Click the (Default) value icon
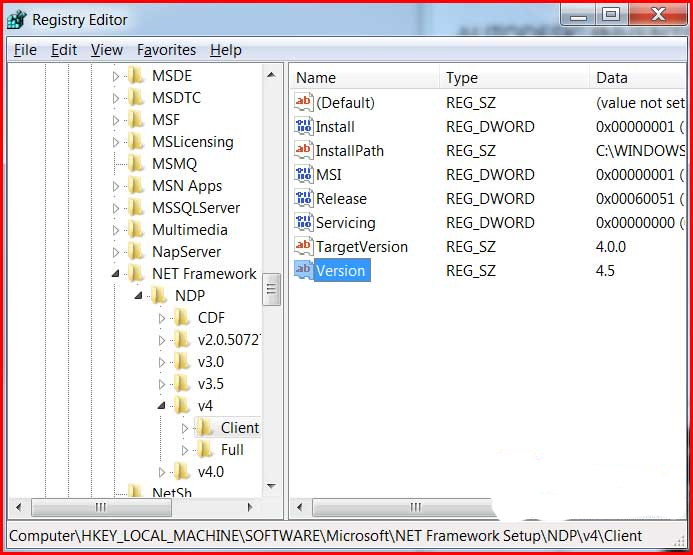 click(x=304, y=102)
